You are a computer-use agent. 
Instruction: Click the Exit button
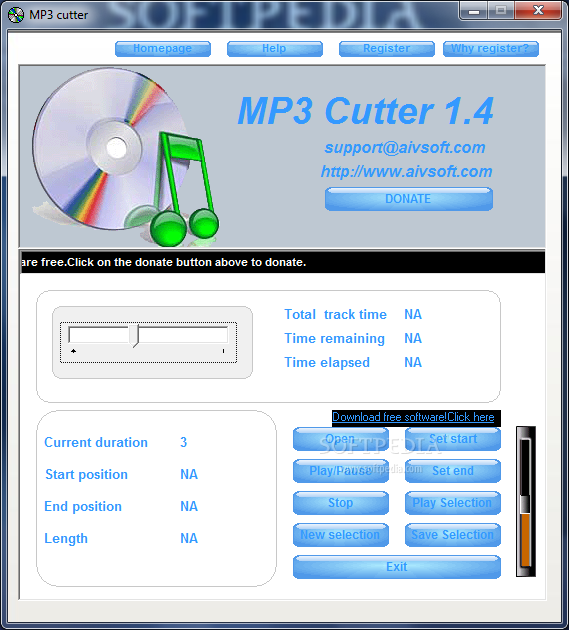click(397, 567)
